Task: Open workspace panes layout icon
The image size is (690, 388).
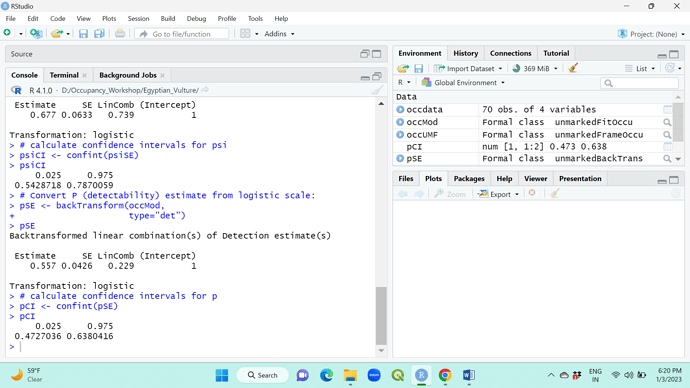Action: pyautogui.click(x=246, y=33)
